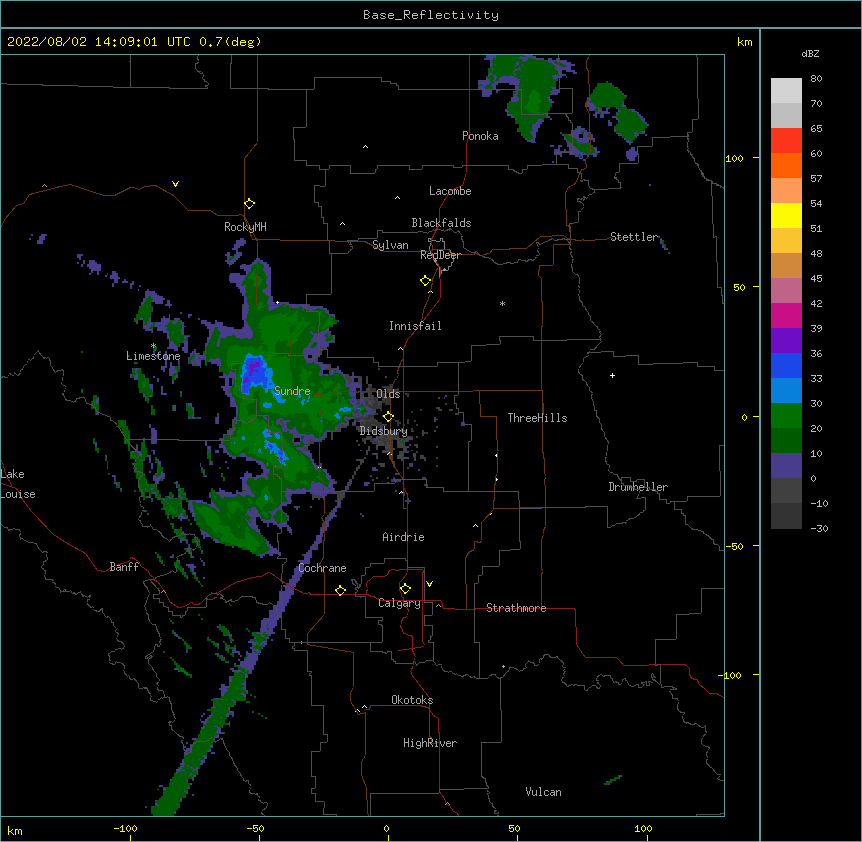The height and width of the screenshot is (842, 862).
Task: Click the yellow station marker above Calgary label
Action: point(405,589)
